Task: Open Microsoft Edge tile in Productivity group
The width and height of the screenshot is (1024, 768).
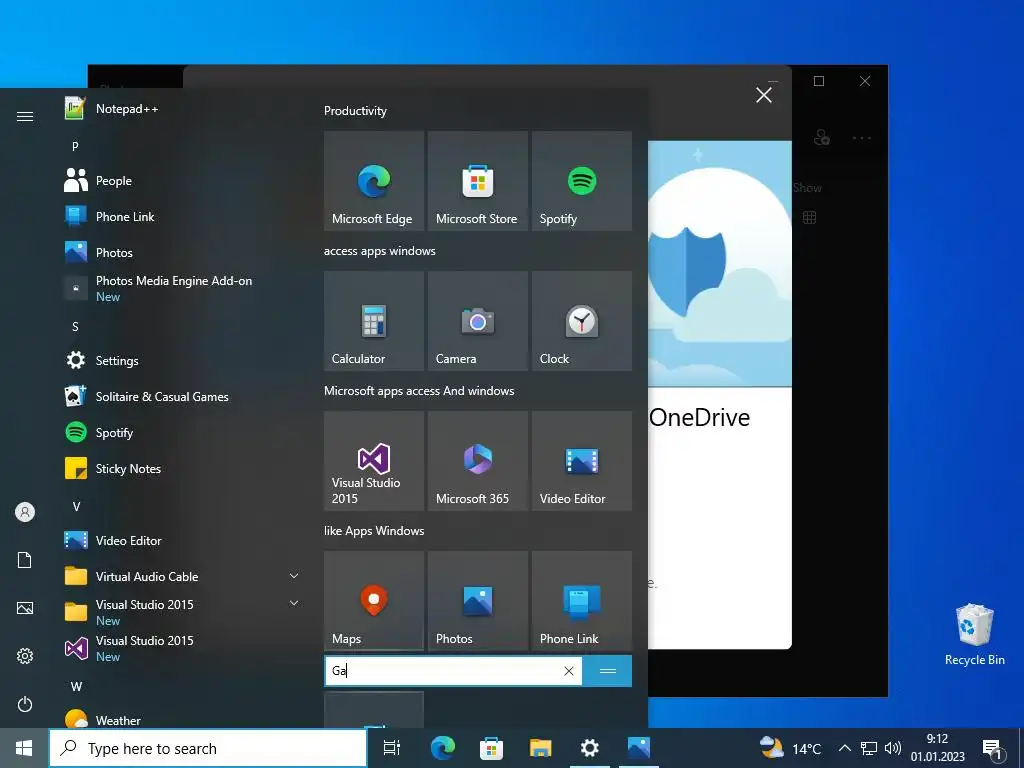Action: [x=374, y=181]
